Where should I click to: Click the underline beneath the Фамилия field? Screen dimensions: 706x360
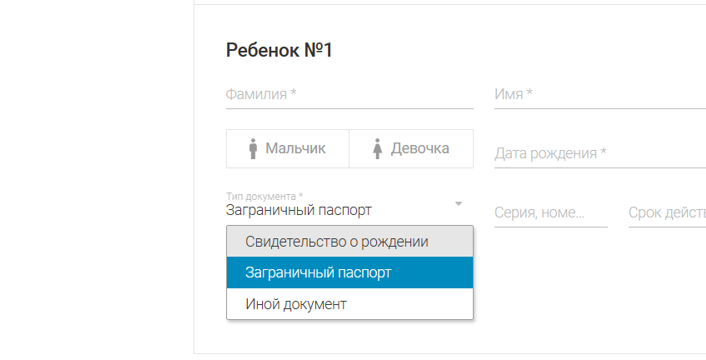[x=349, y=108]
